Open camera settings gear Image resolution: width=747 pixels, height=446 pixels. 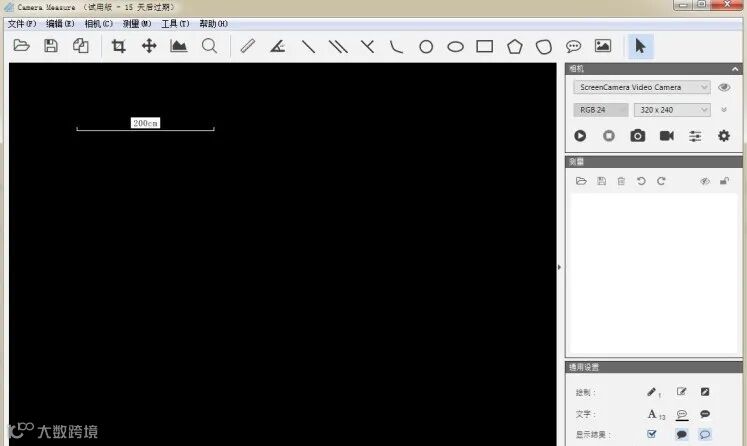[724, 136]
